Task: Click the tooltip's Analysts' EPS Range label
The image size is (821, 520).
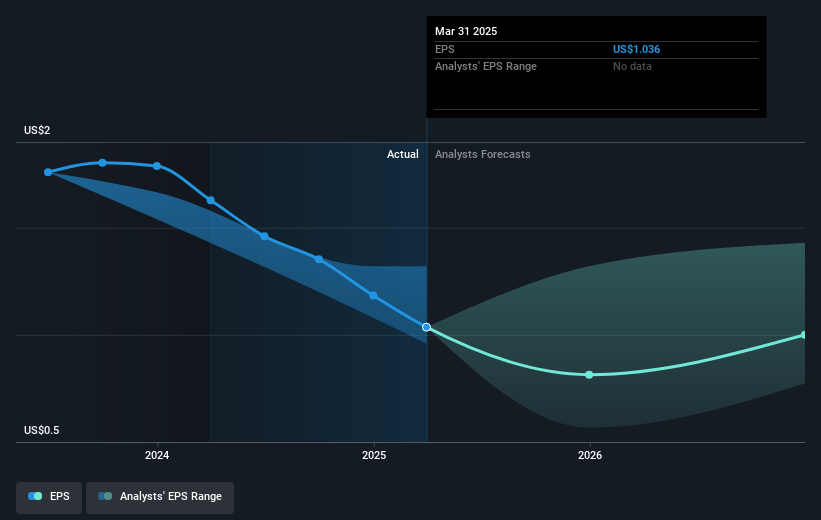Action: pos(485,67)
